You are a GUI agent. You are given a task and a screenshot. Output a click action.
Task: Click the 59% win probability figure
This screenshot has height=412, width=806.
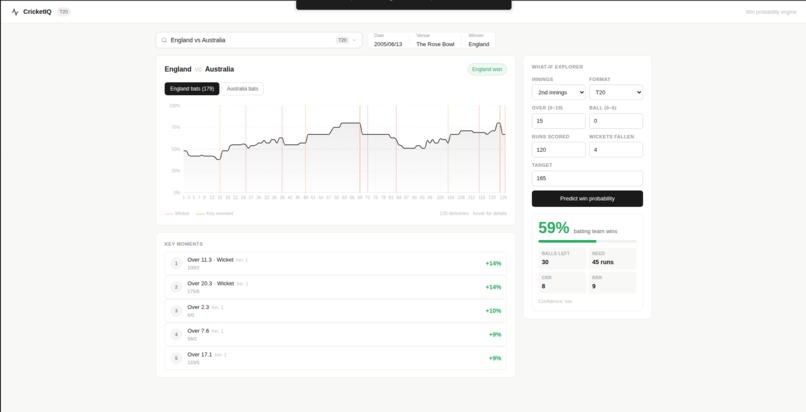click(554, 228)
